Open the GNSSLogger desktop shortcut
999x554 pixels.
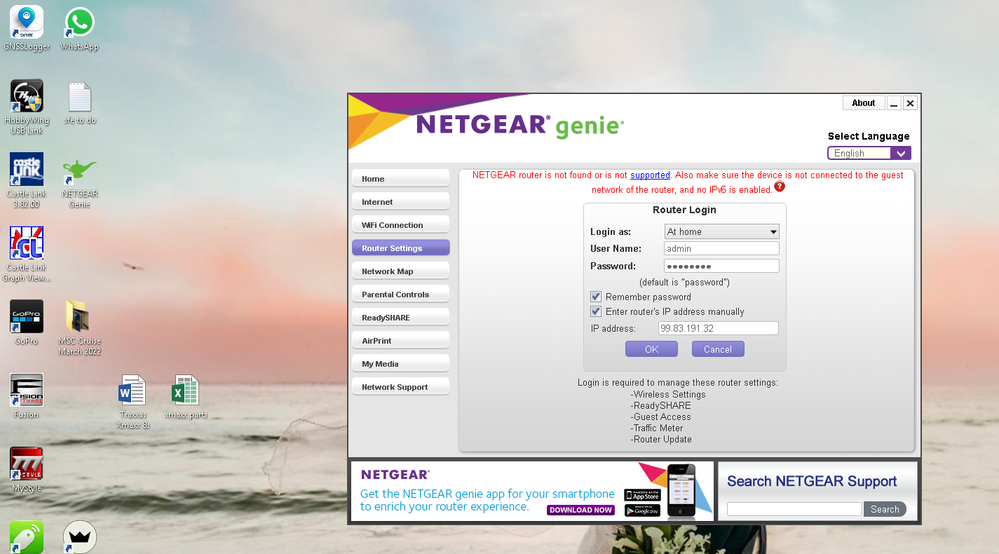click(27, 27)
